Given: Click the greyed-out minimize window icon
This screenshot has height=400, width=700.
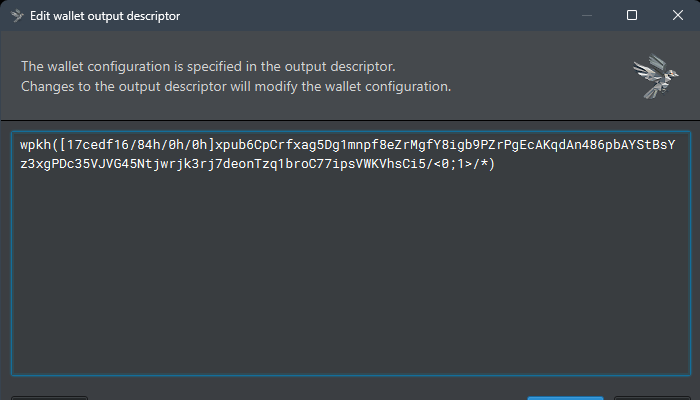Looking at the screenshot, I should [x=587, y=16].
